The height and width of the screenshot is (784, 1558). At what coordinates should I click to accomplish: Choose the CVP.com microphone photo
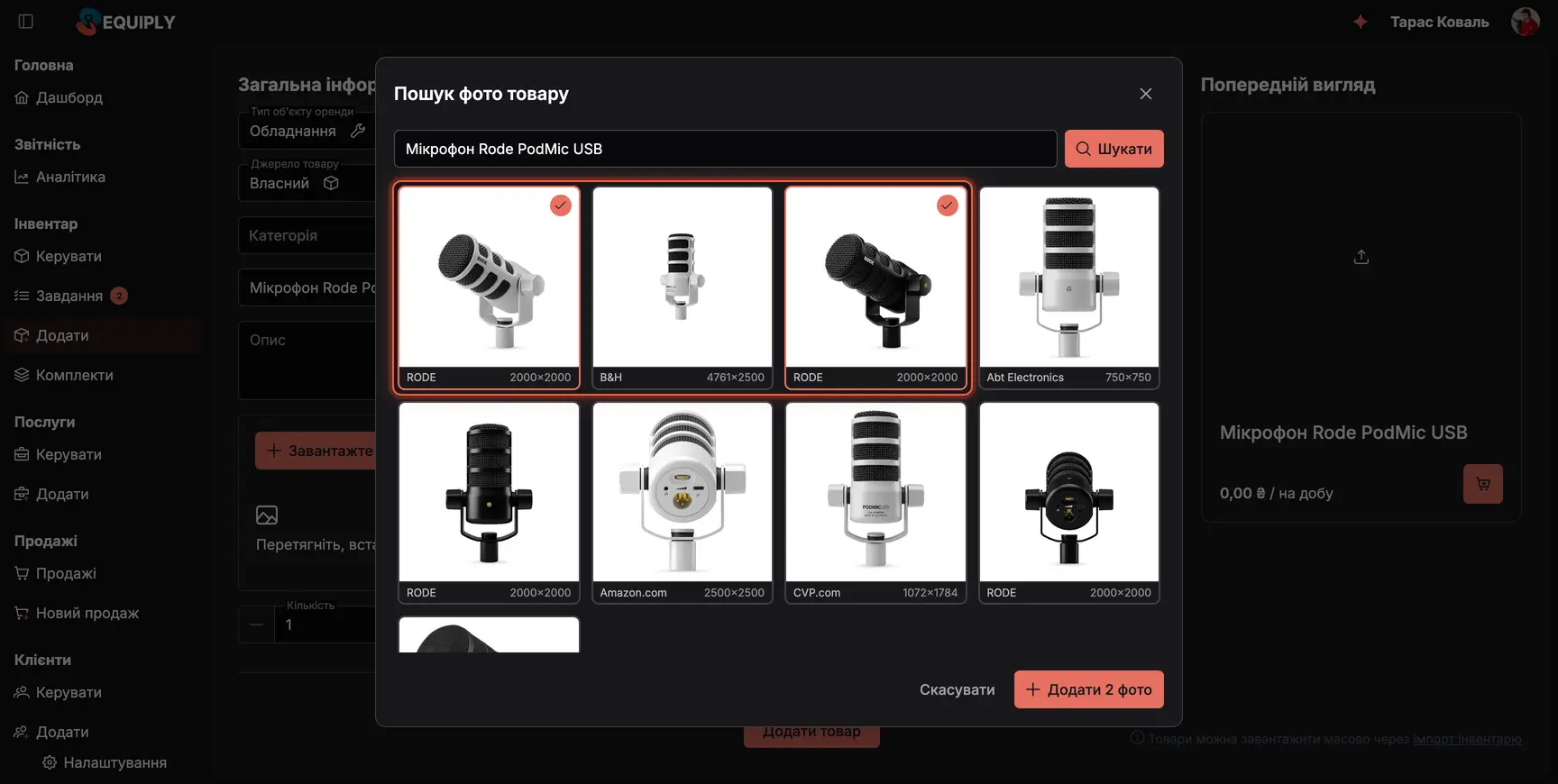(x=875, y=503)
